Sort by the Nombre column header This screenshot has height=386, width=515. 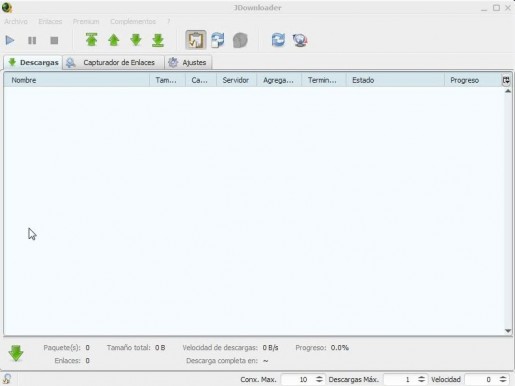point(77,80)
